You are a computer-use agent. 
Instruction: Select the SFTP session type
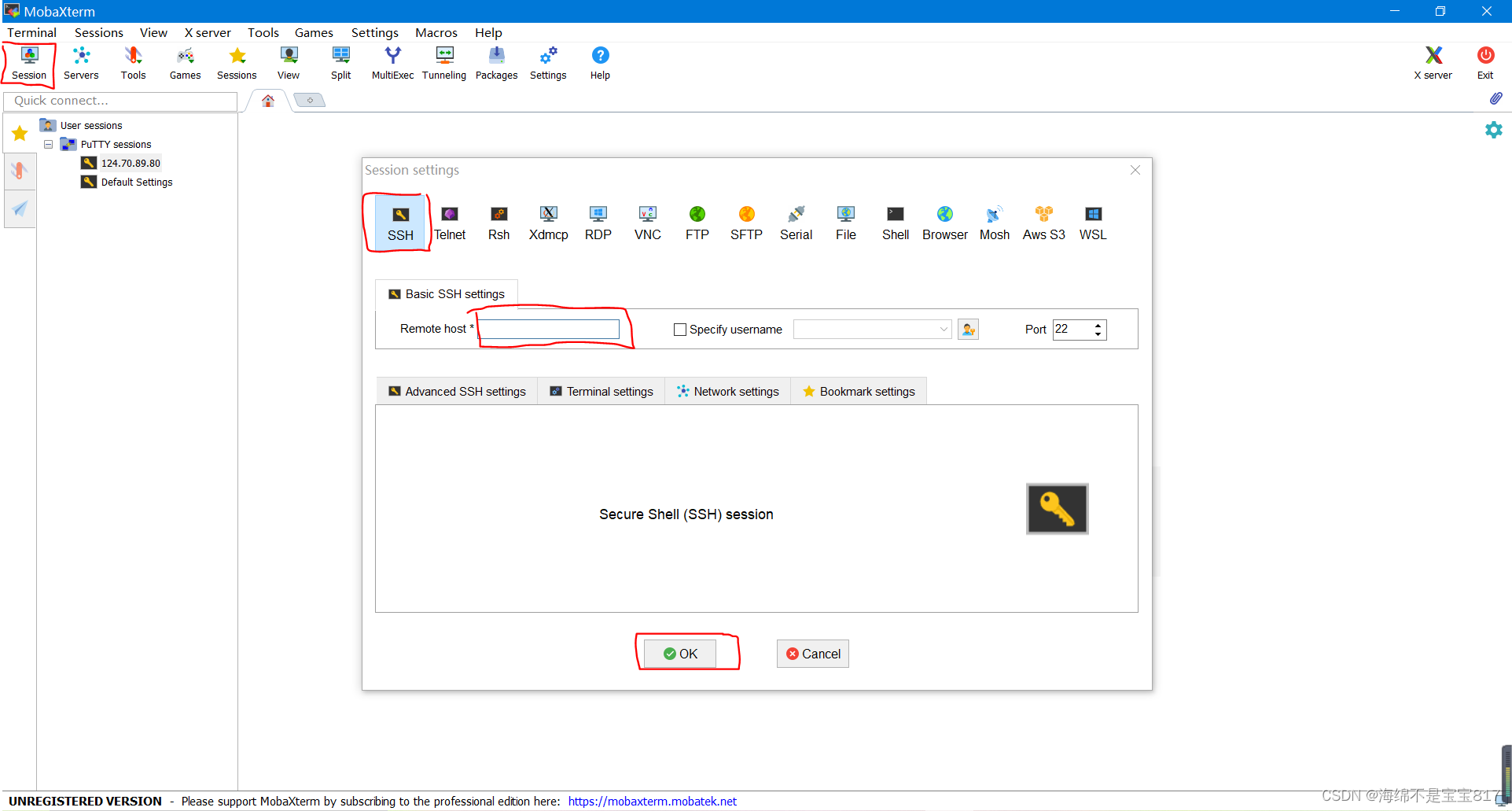[746, 223]
